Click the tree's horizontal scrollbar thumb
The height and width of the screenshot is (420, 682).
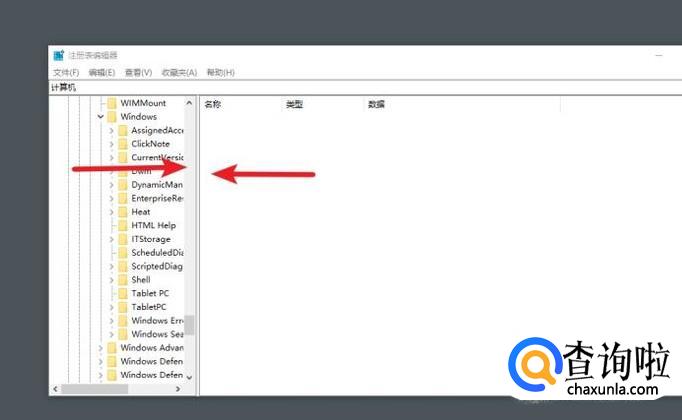[94, 389]
